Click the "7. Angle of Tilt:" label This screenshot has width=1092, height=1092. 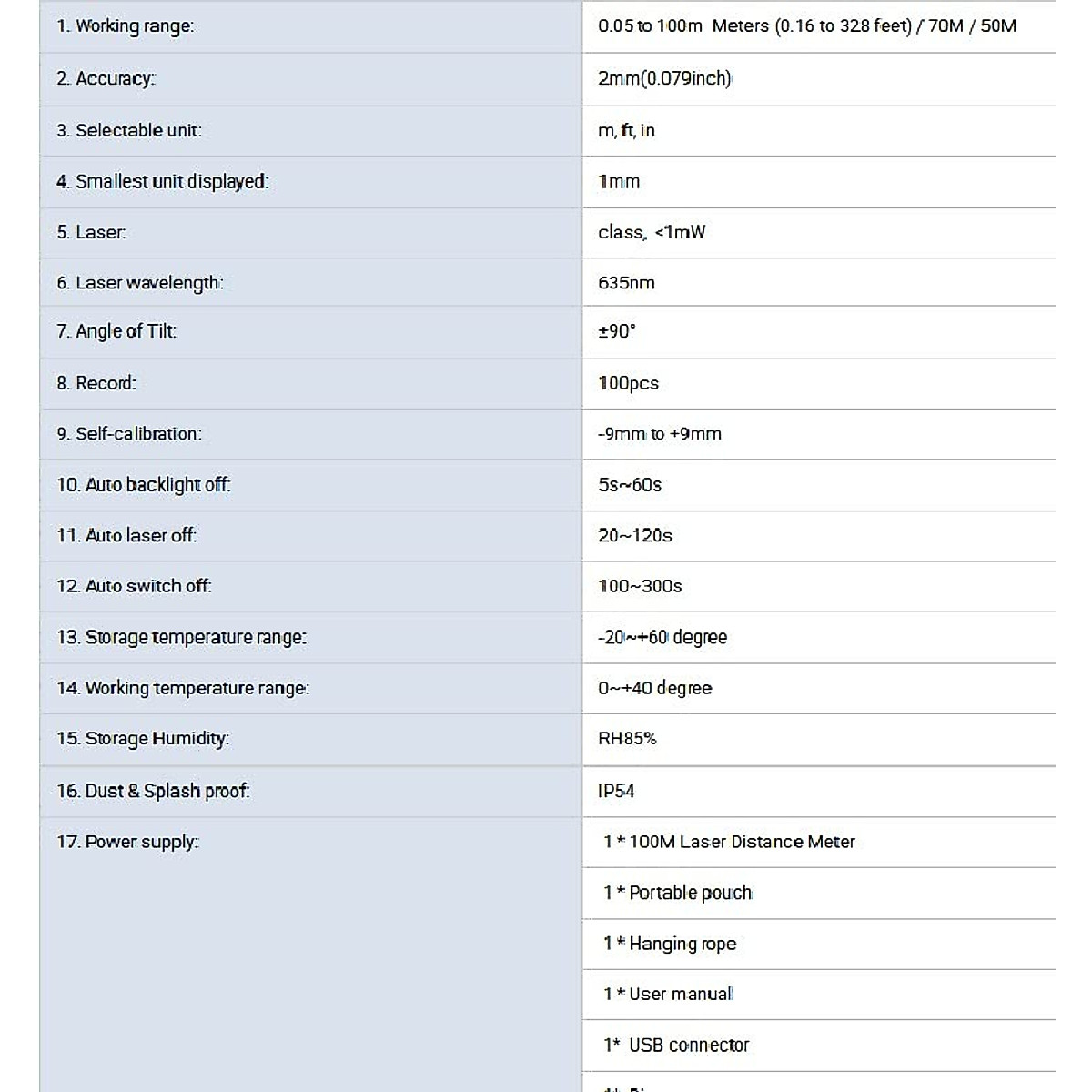[116, 331]
